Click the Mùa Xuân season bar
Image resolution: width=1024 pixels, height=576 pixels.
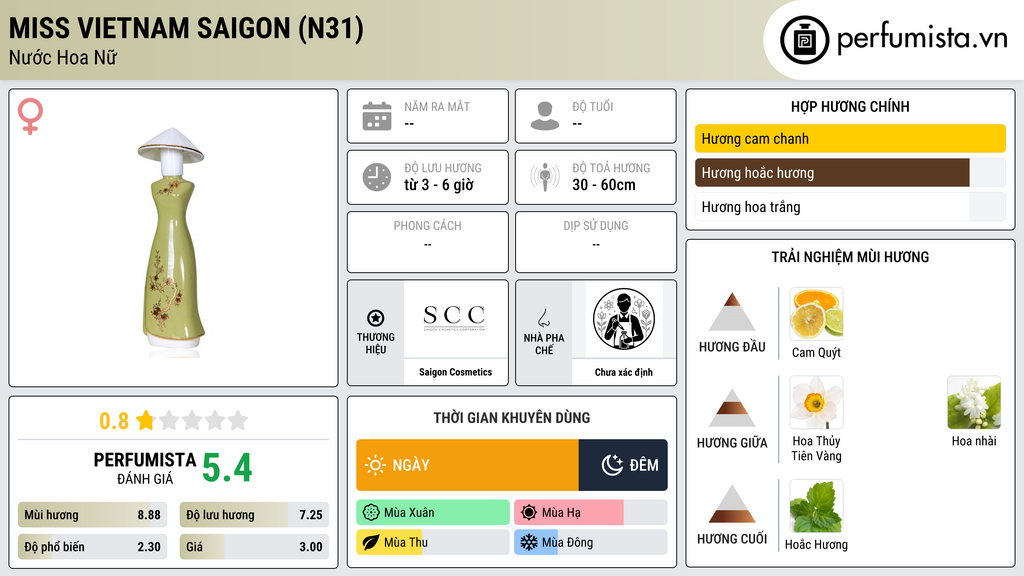(x=433, y=513)
